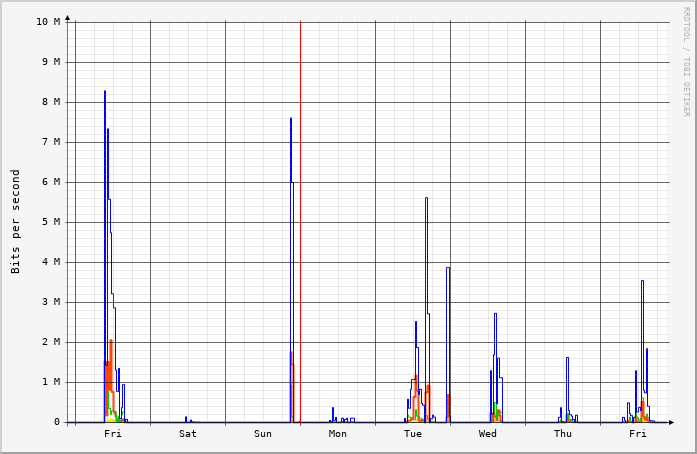Click the 2 M y-axis label

tap(51, 342)
